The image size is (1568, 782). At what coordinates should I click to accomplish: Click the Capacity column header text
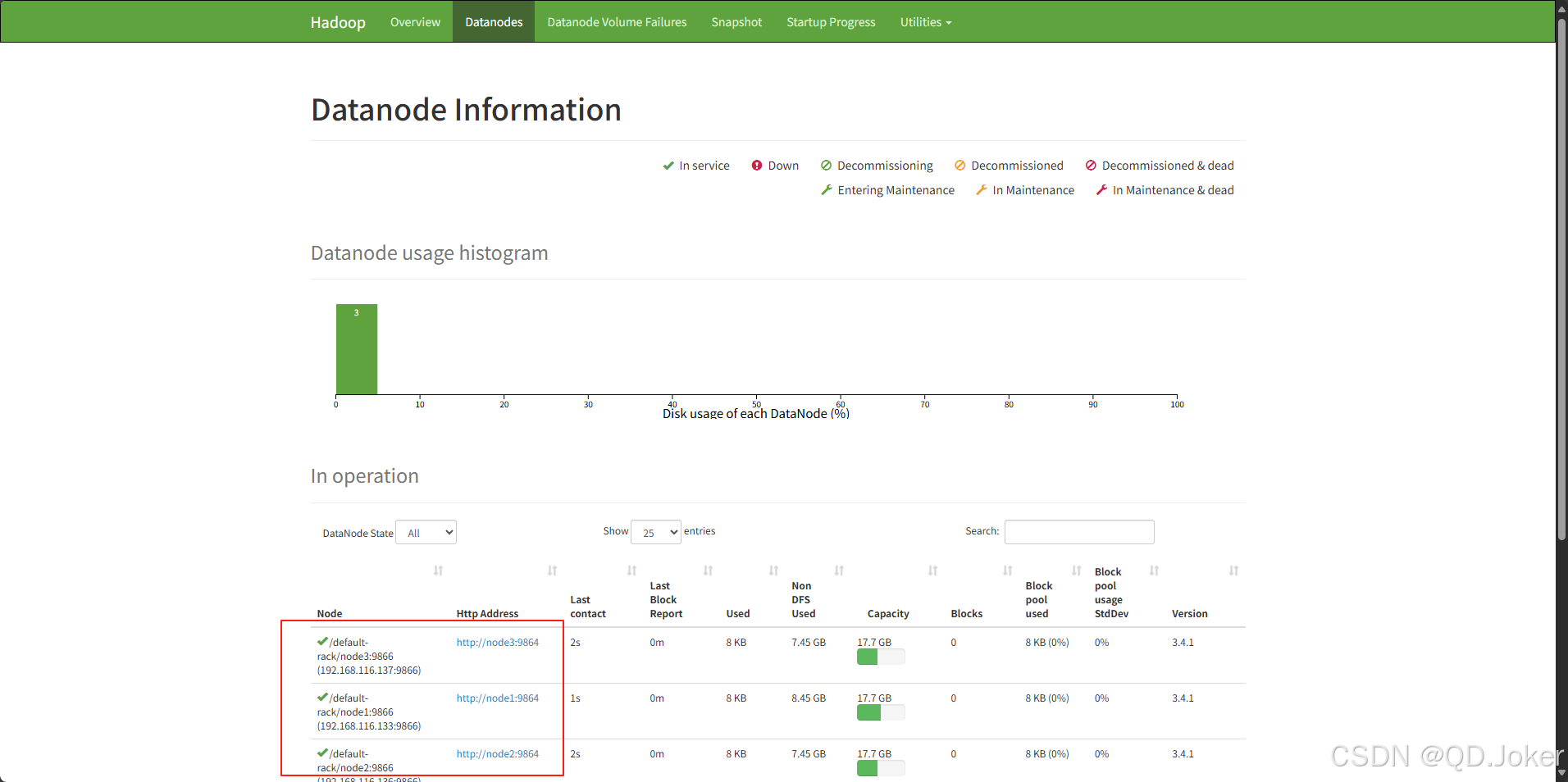888,614
